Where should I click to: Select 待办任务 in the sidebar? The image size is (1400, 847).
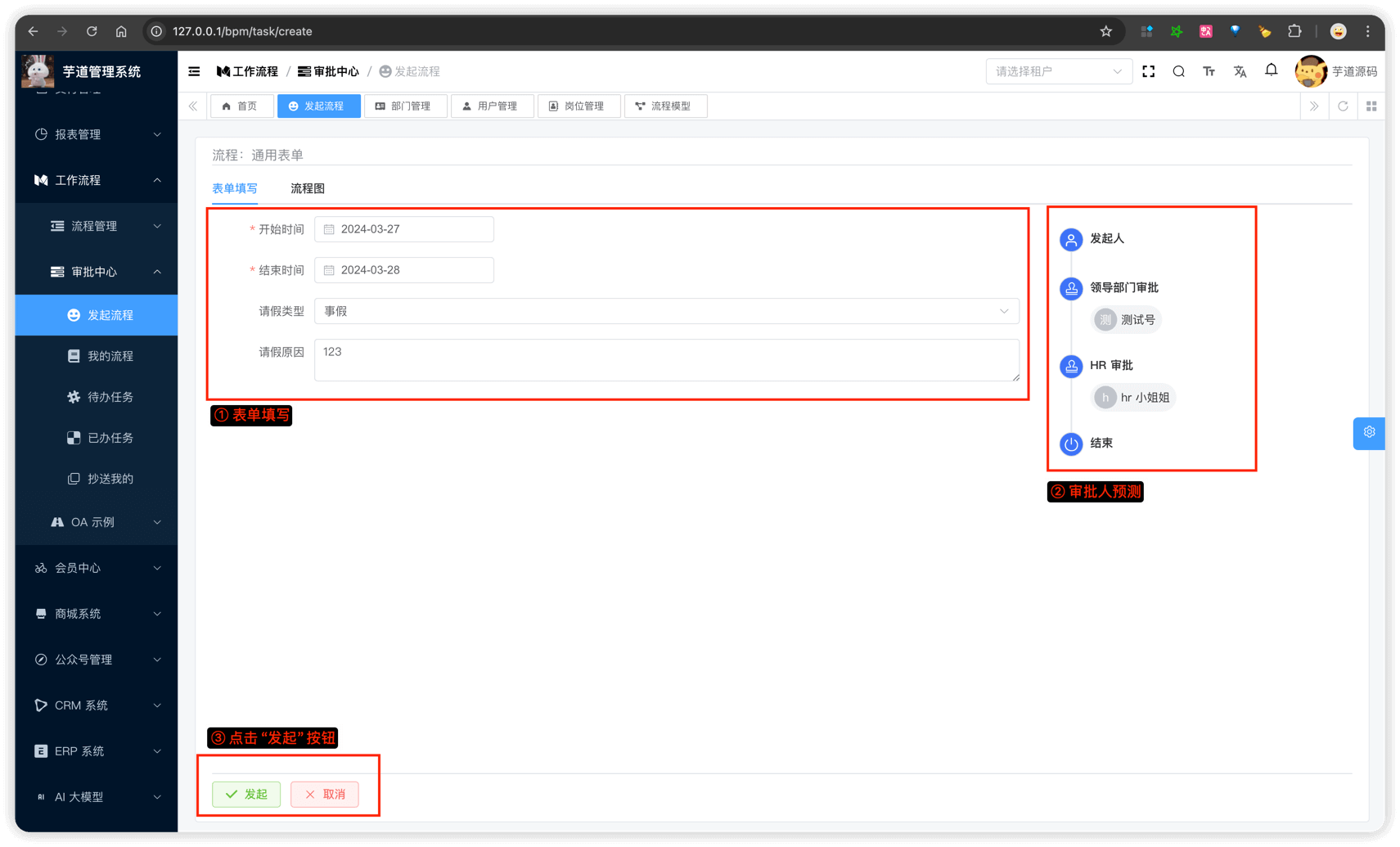coord(110,397)
